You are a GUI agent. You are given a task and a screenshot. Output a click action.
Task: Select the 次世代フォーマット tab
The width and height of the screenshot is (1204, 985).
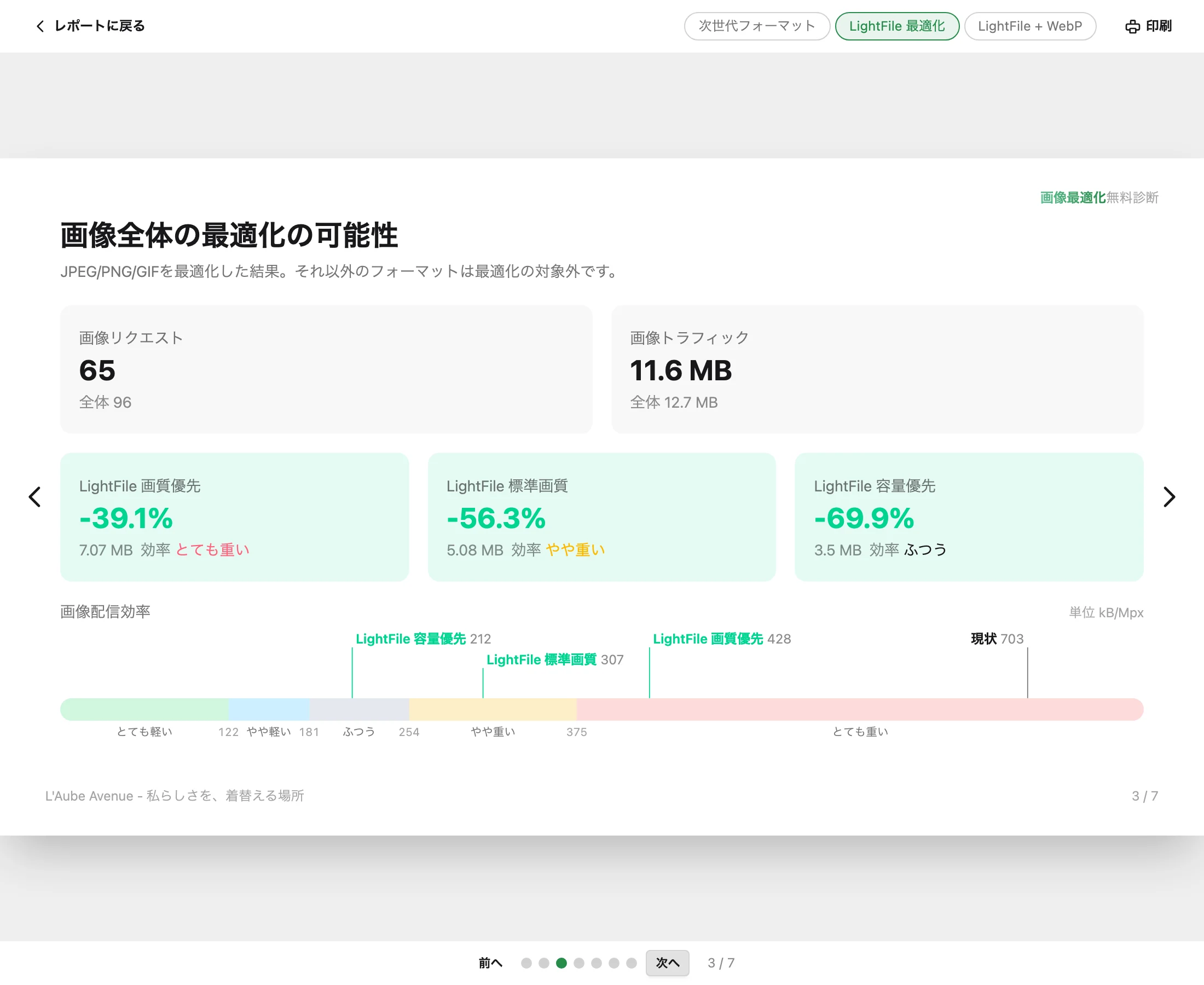click(757, 26)
